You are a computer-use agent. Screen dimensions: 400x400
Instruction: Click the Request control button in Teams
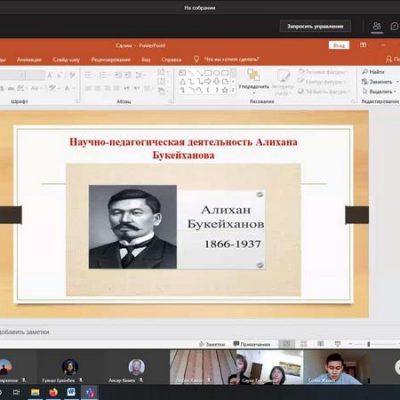tap(315, 26)
